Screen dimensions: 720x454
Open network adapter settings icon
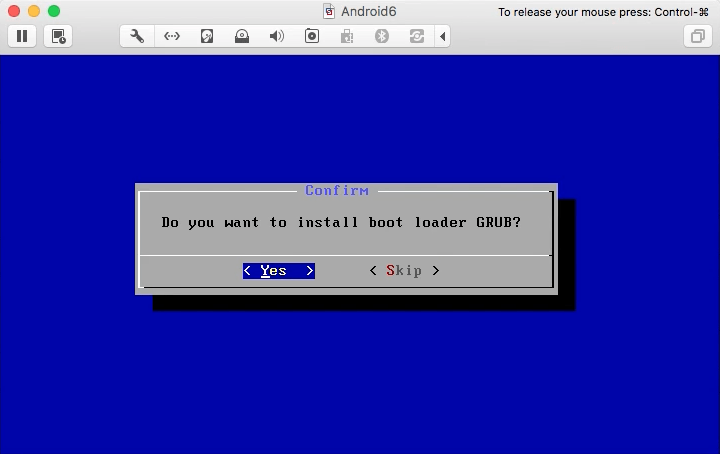point(172,36)
